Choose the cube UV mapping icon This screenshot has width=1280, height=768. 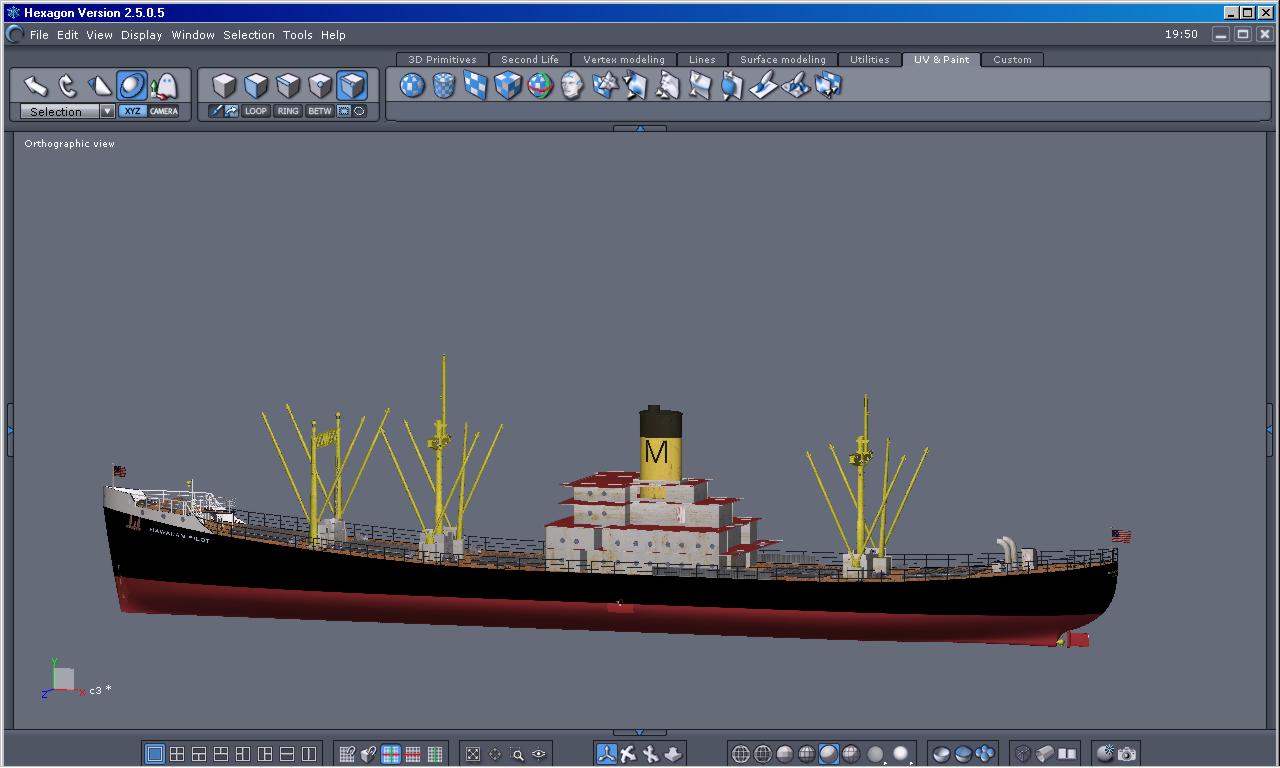pos(508,86)
